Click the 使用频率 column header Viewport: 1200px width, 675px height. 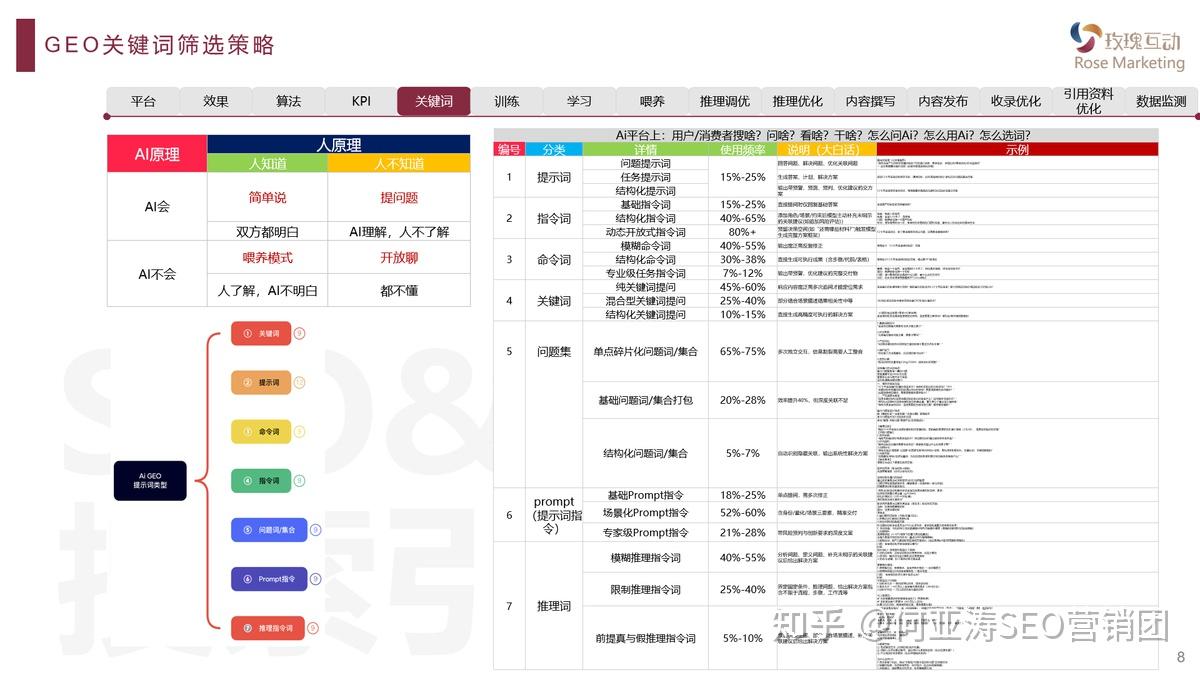742,149
